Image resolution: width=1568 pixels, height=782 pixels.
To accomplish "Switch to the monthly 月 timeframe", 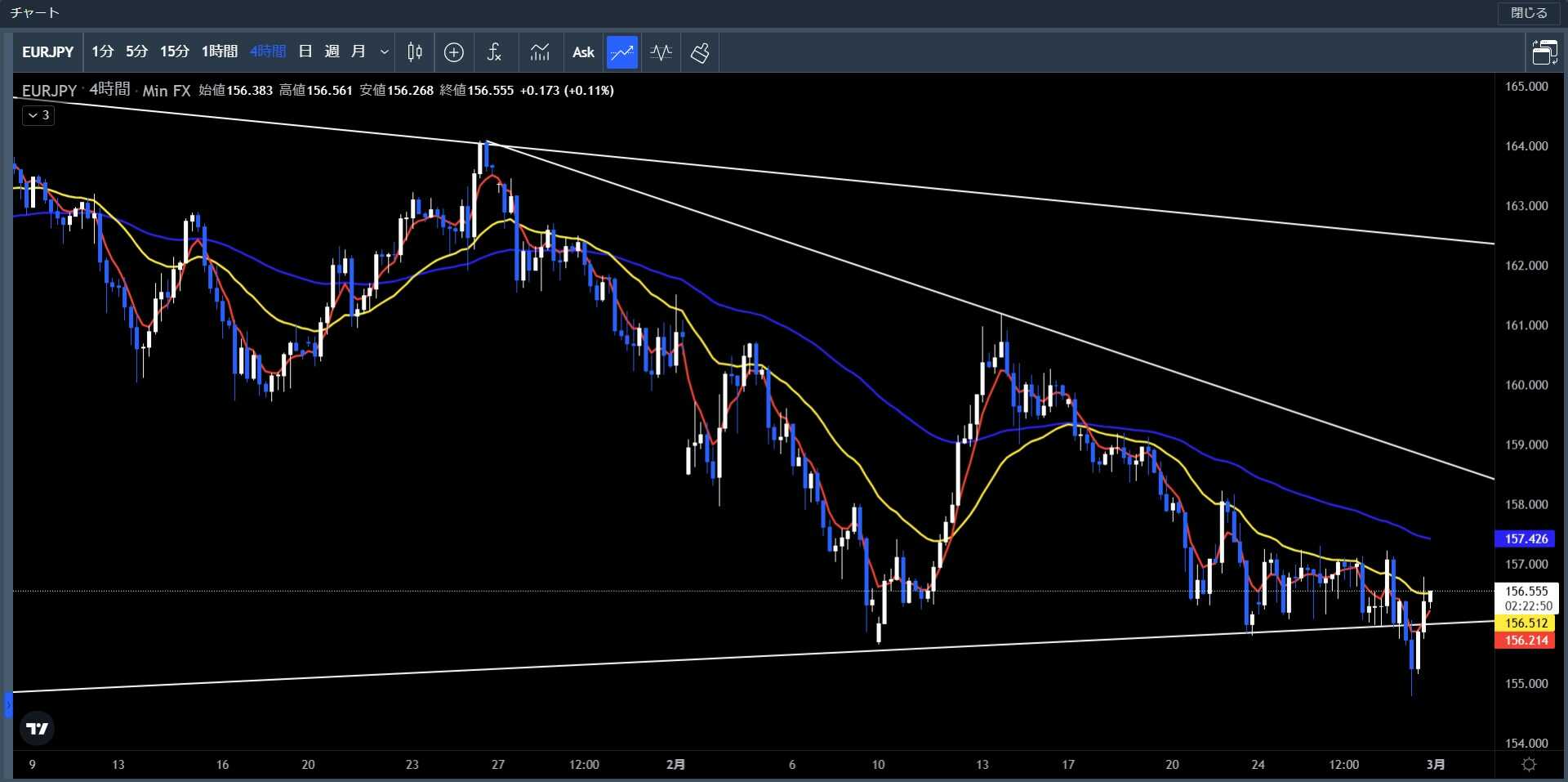I will click(358, 52).
